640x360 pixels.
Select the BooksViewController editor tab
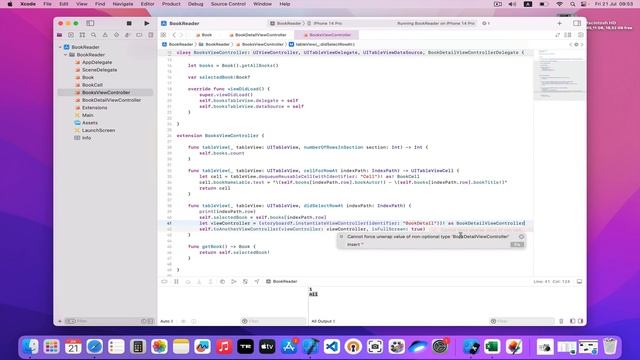327,35
